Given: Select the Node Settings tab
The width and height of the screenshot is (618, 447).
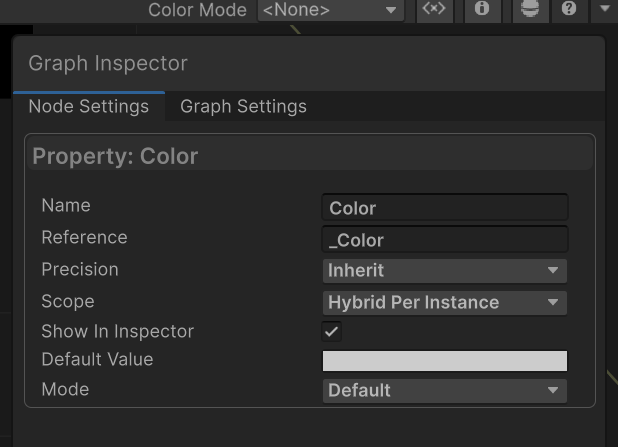Looking at the screenshot, I should coord(88,106).
